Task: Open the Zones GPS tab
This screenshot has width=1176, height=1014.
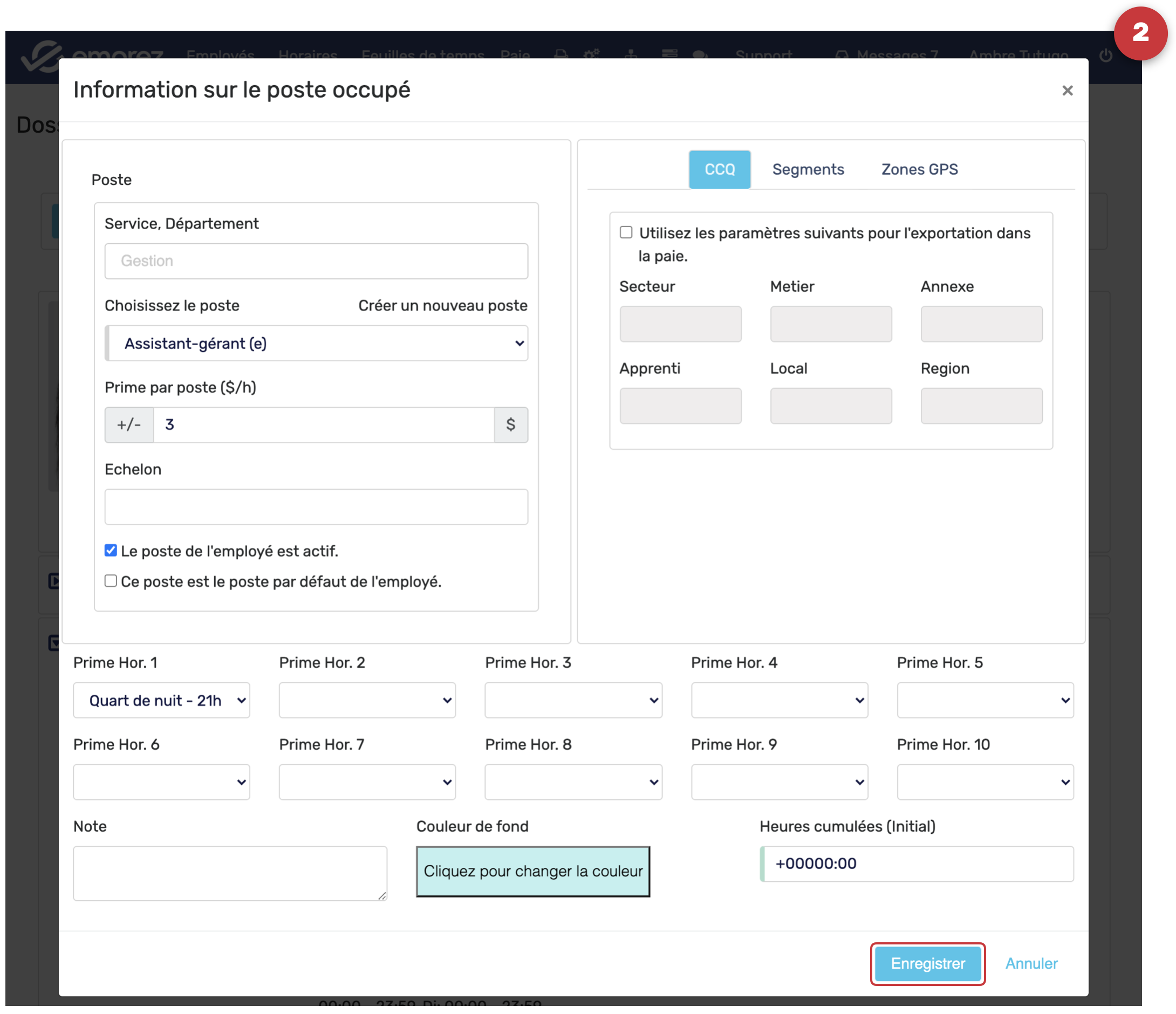Action: tap(919, 169)
